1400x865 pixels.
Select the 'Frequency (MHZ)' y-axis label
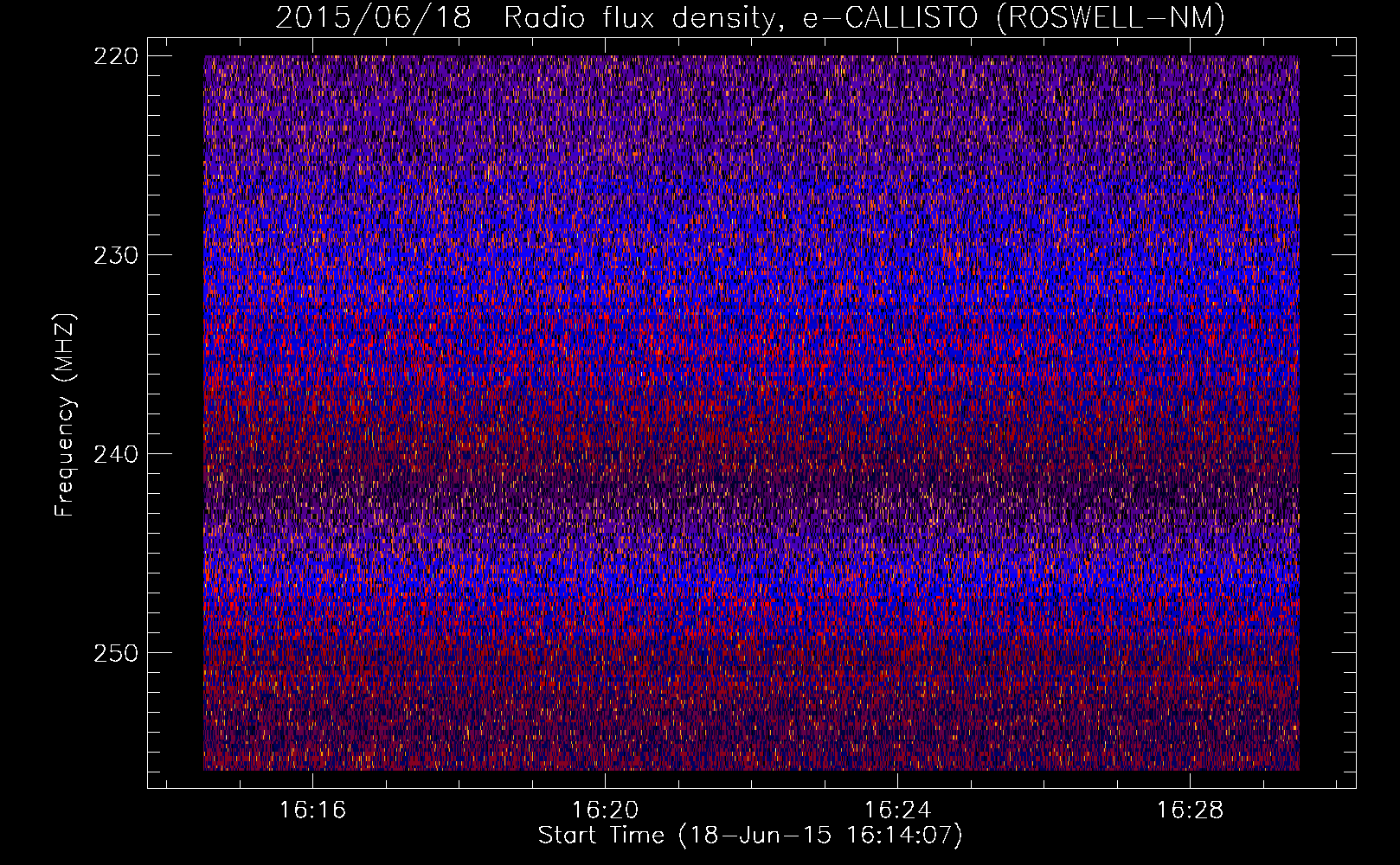click(66, 415)
